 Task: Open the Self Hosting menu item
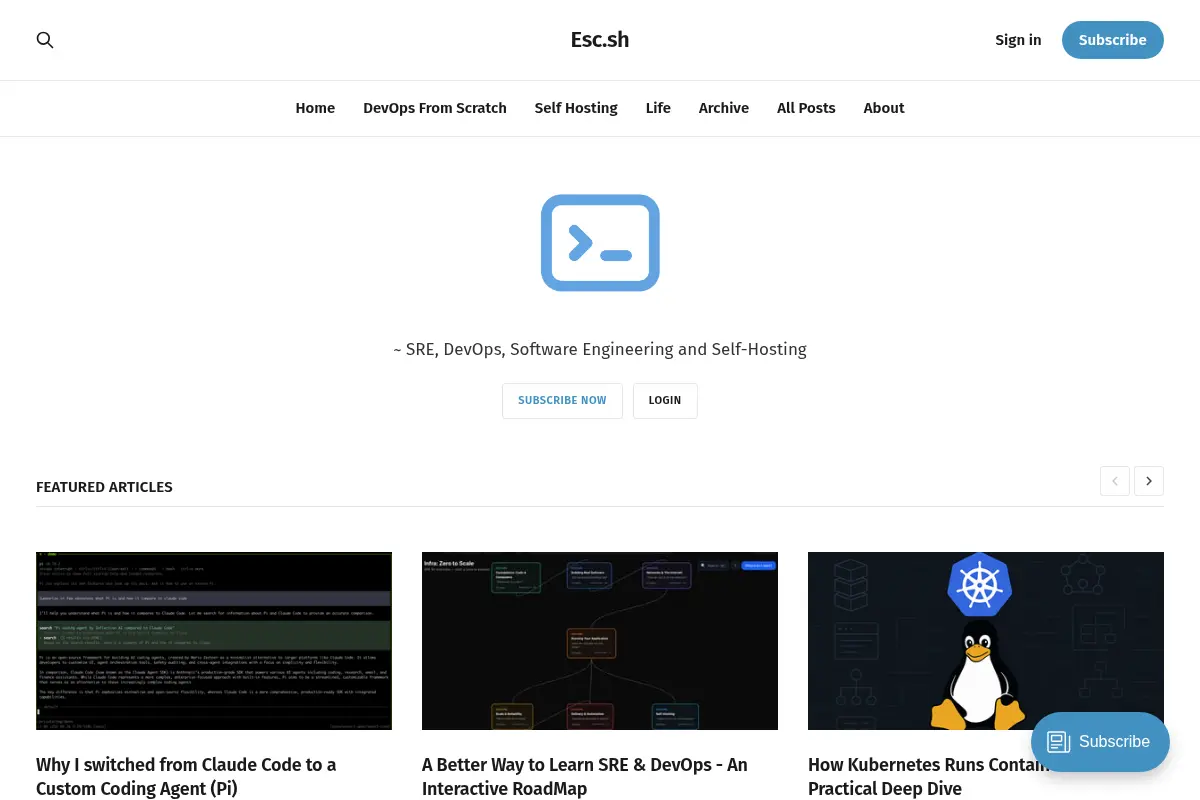[576, 108]
